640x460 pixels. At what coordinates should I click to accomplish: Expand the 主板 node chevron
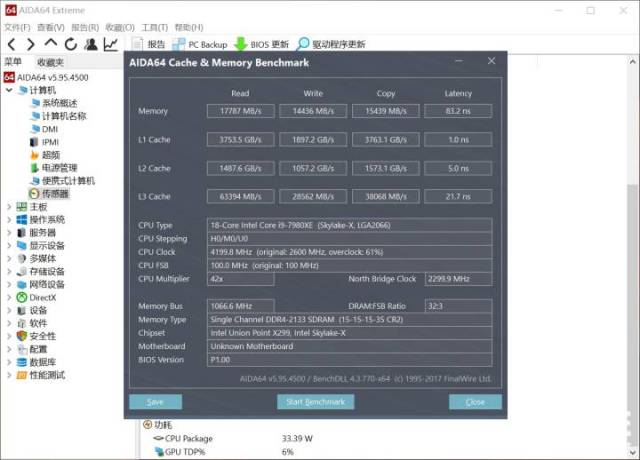[9, 207]
